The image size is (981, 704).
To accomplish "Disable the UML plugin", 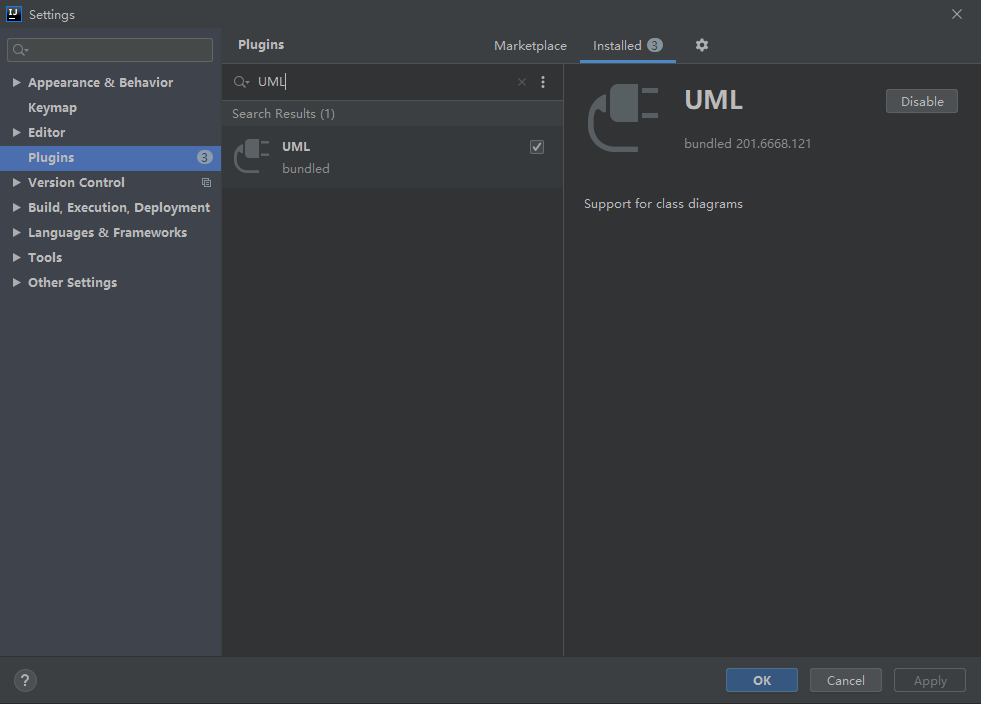I will tap(921, 101).
